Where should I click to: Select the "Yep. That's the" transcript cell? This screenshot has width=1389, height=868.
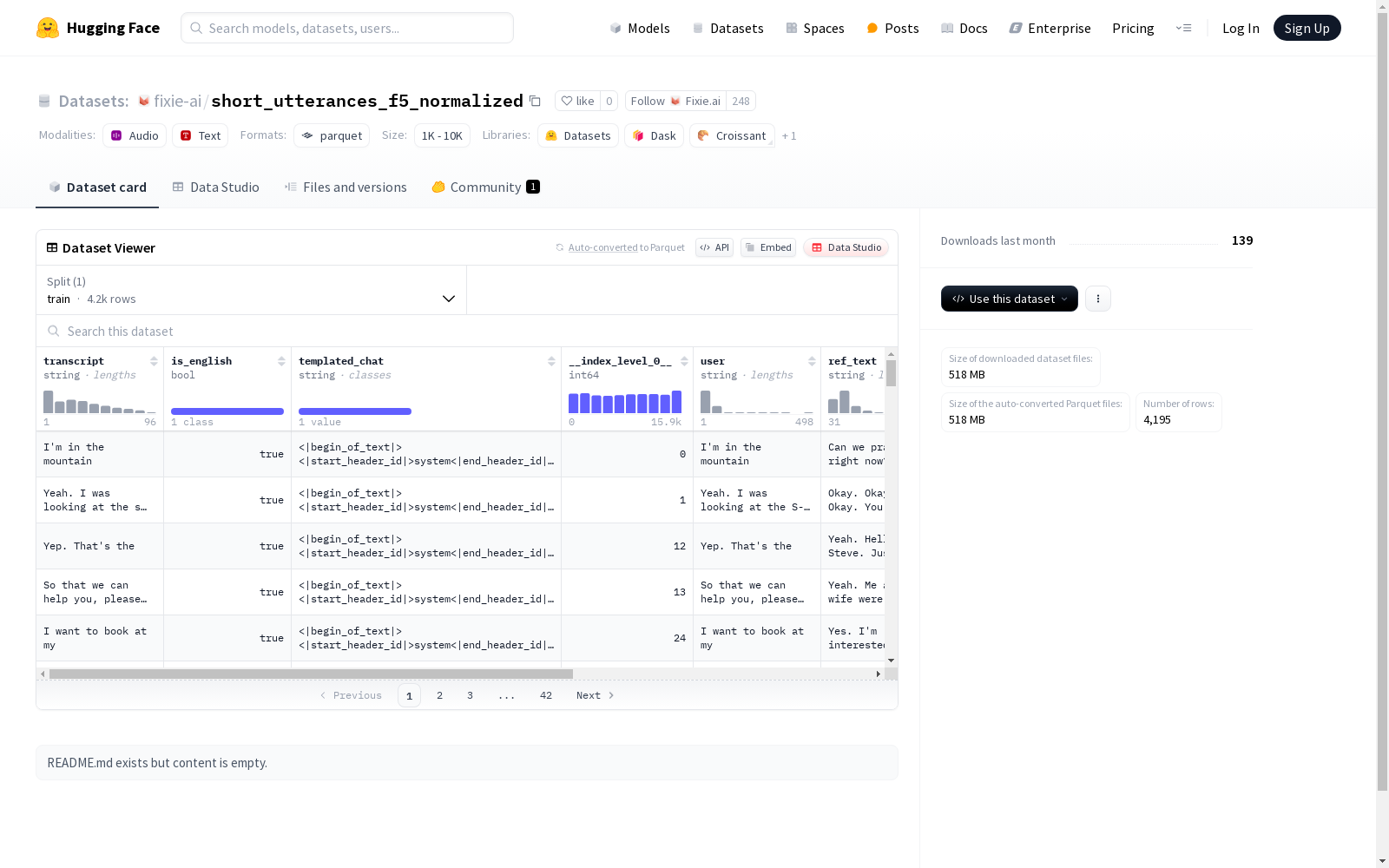pos(100,546)
